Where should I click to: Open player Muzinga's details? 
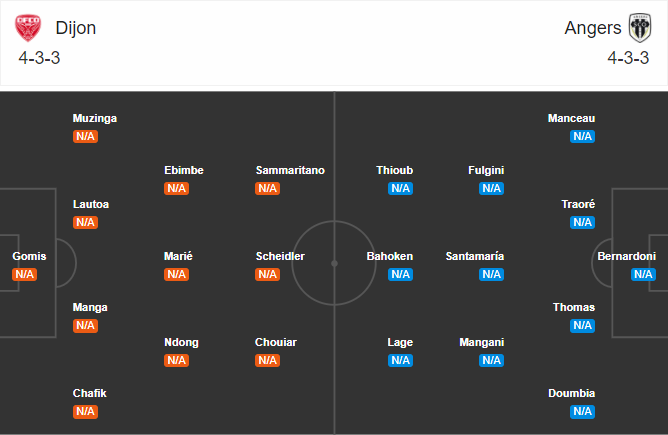coord(95,118)
